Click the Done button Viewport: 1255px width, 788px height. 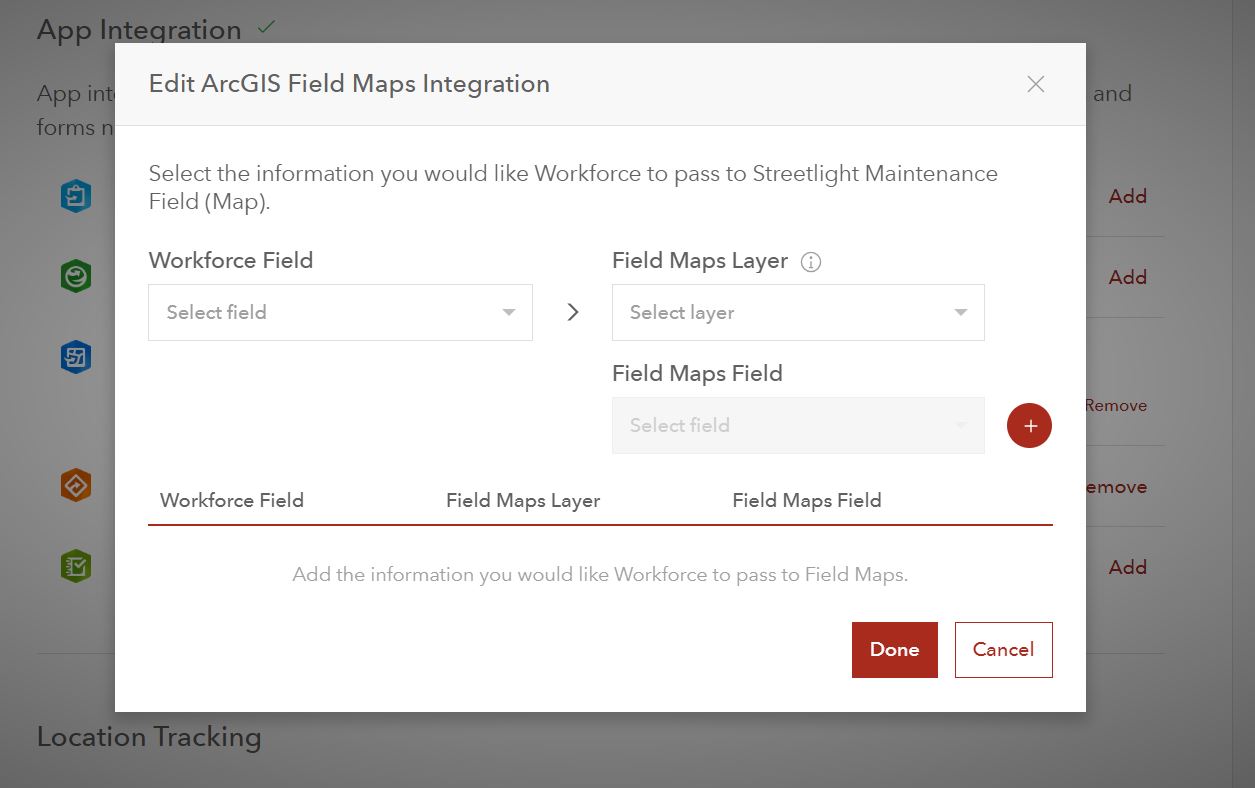894,649
